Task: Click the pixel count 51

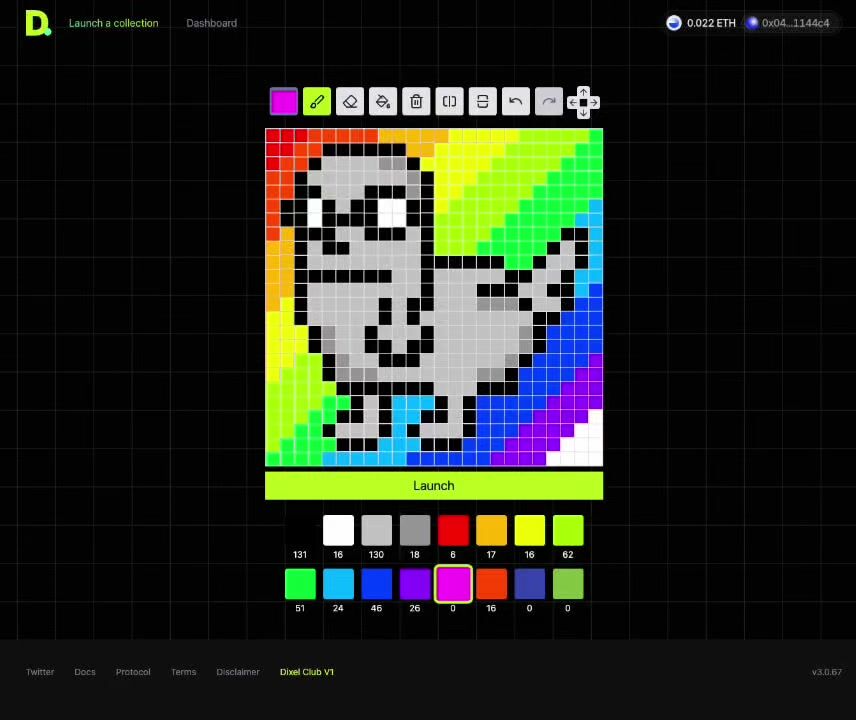Action: [x=300, y=608]
